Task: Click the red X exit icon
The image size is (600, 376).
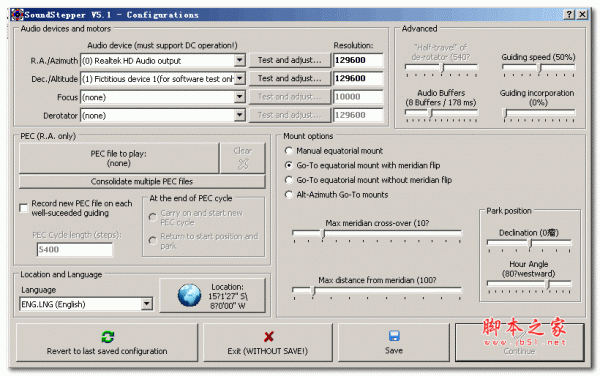Action: point(269,337)
